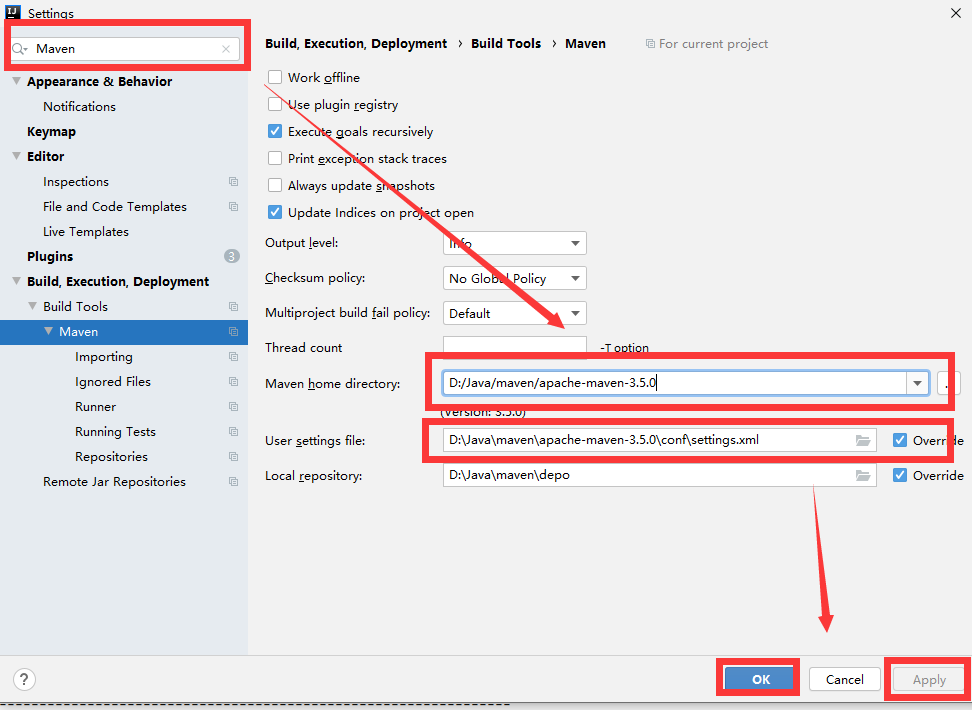
Task: Click the Local repository path field
Action: [660, 476]
